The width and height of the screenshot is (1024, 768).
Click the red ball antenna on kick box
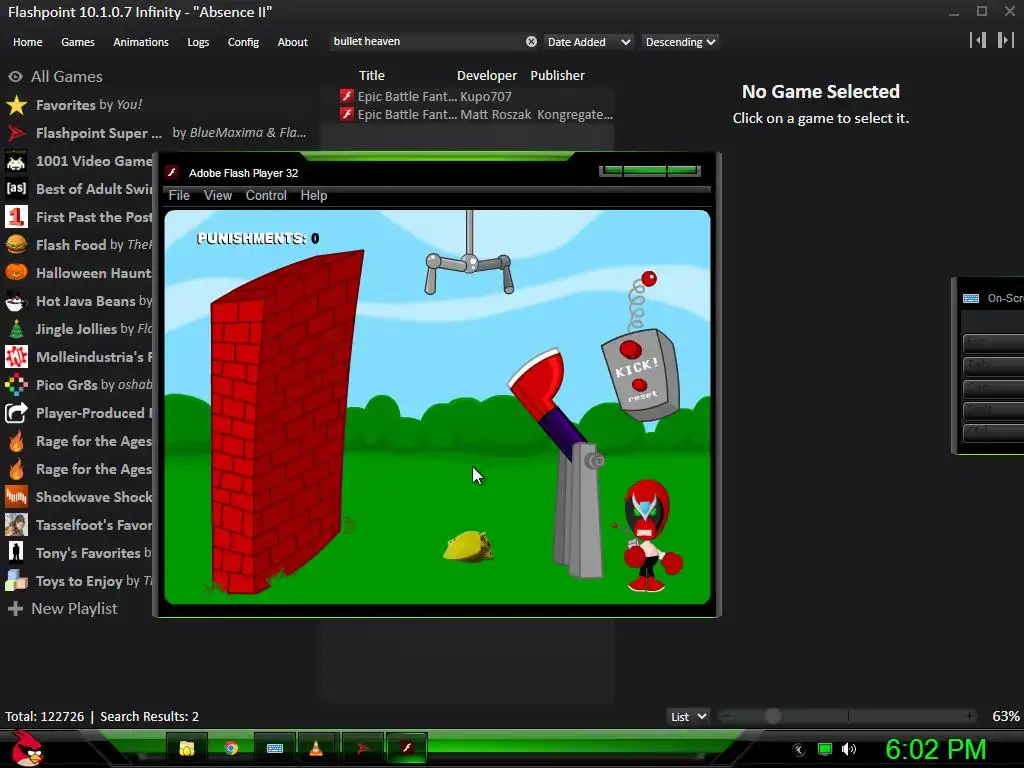click(649, 279)
